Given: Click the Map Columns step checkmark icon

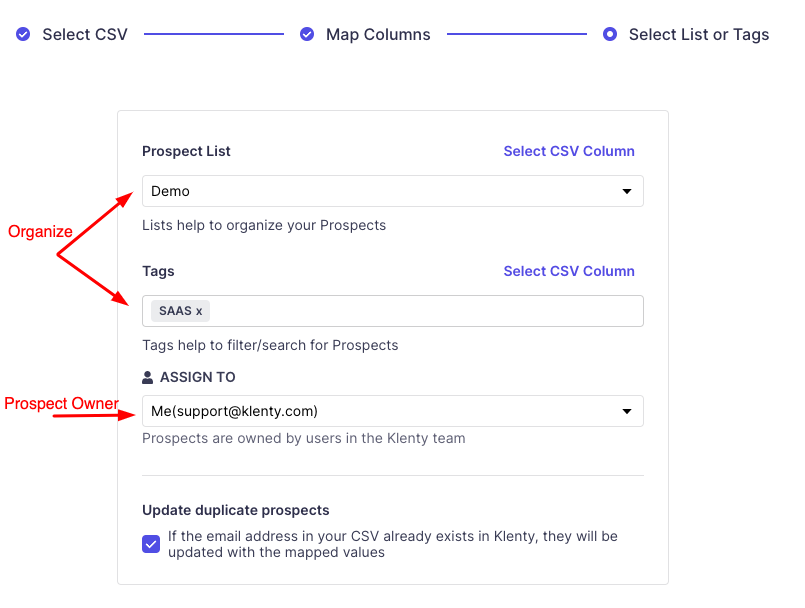Looking at the screenshot, I should click(307, 34).
